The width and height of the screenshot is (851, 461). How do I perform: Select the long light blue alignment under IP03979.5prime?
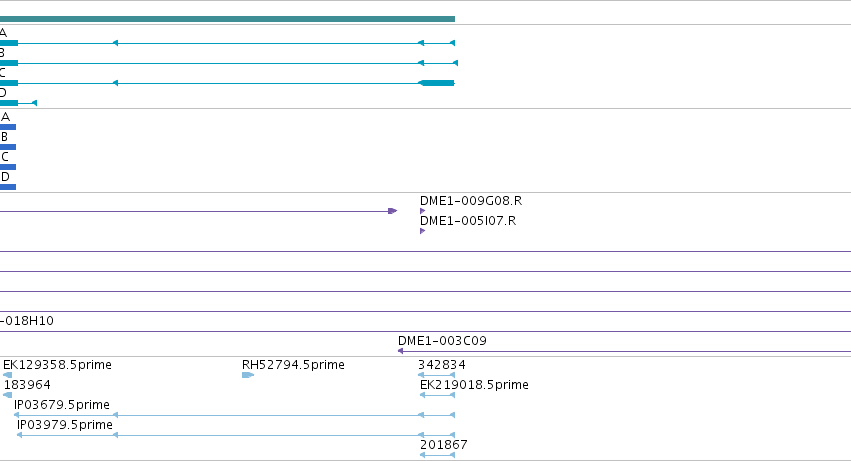pos(236,435)
